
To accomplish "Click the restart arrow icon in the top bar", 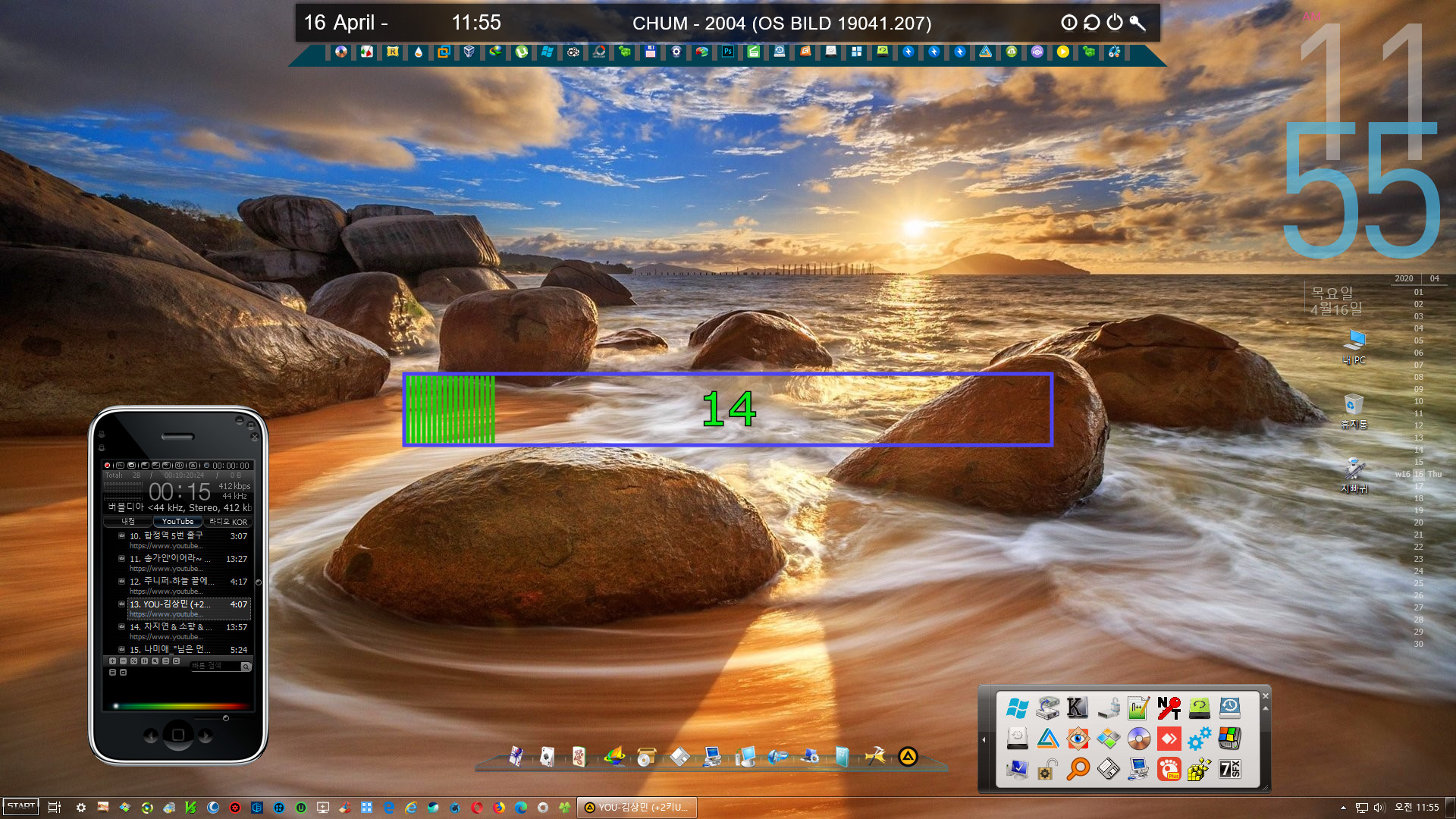I will 1092,23.
